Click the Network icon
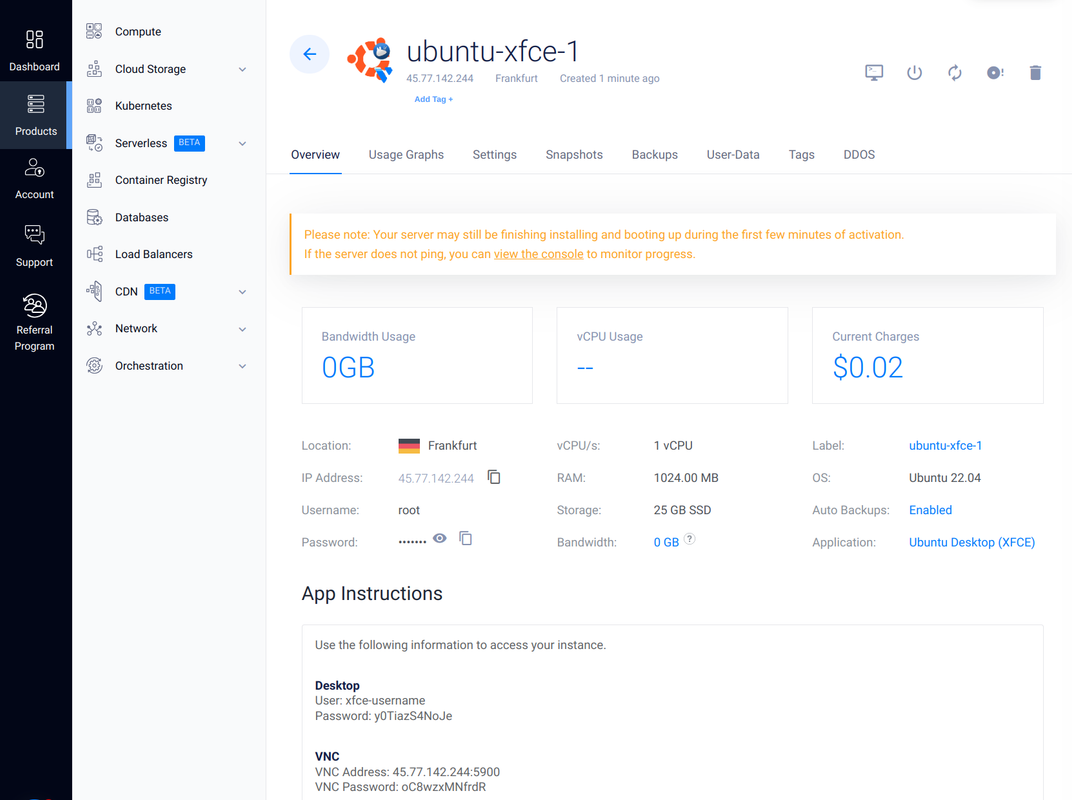Viewport: 1072px width, 800px height. pos(94,329)
